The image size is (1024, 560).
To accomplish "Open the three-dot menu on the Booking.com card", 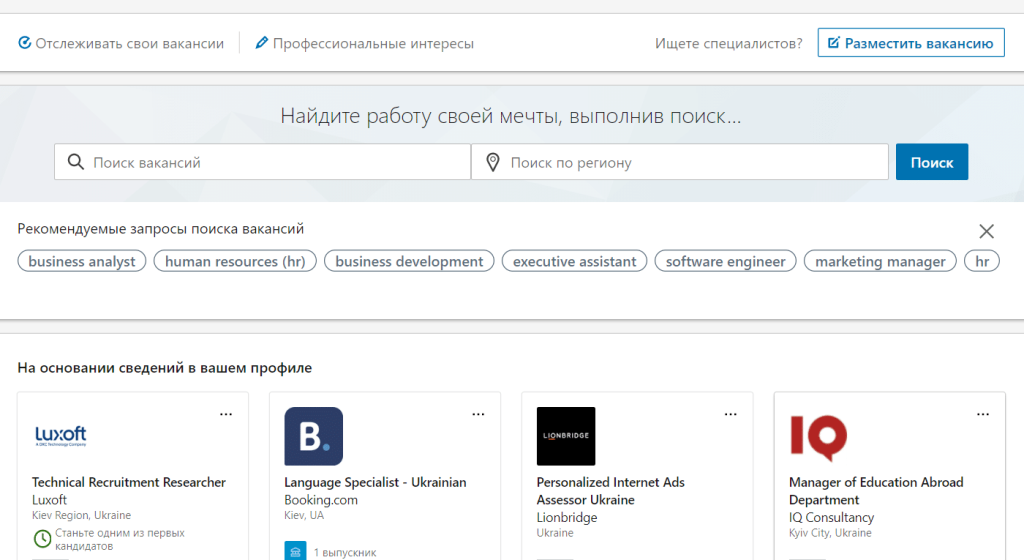I will pyautogui.click(x=478, y=414).
